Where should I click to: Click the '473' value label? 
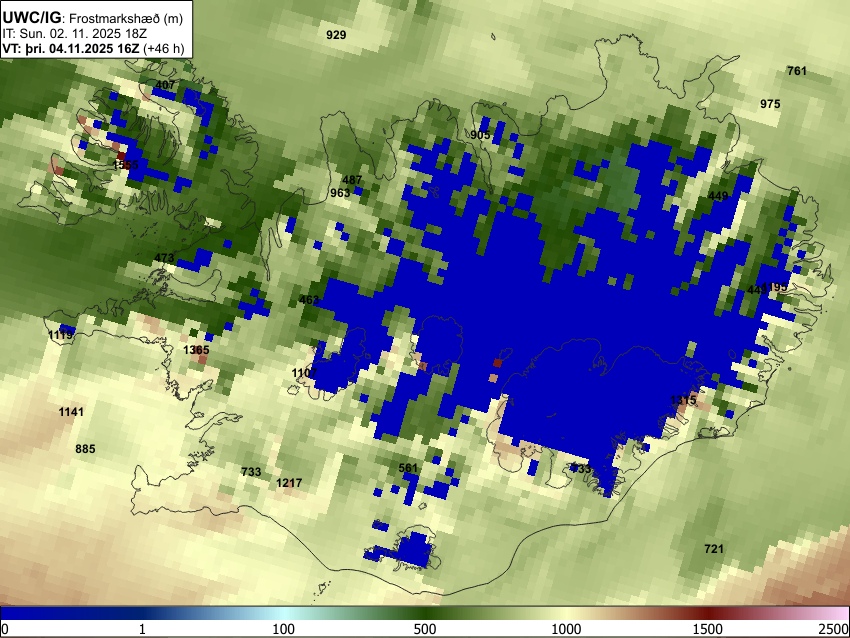[x=164, y=258]
